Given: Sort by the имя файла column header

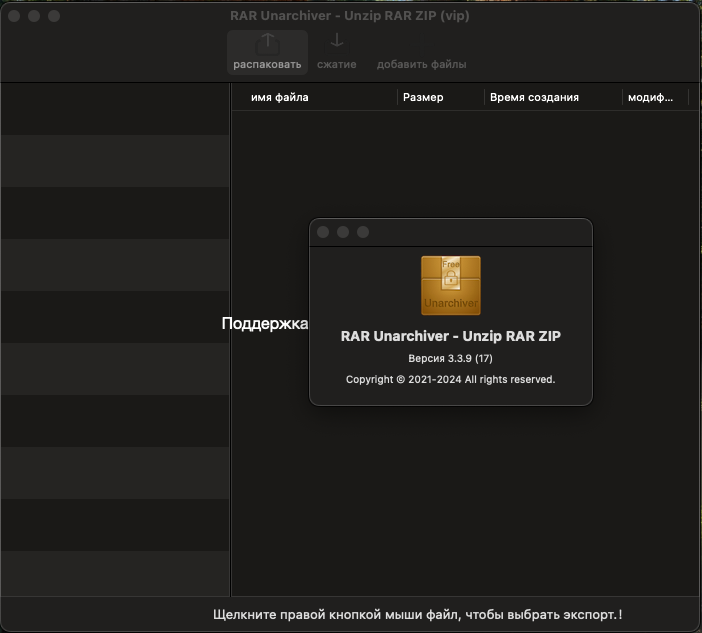Looking at the screenshot, I should (315, 97).
